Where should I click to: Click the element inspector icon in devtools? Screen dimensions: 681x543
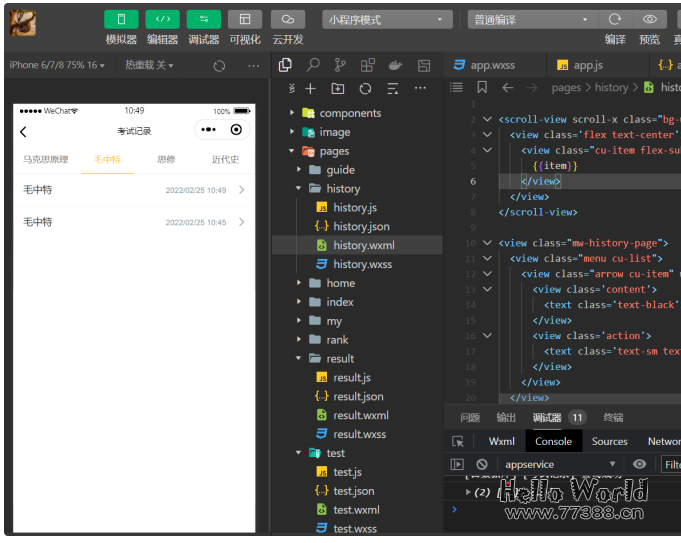[x=458, y=441]
